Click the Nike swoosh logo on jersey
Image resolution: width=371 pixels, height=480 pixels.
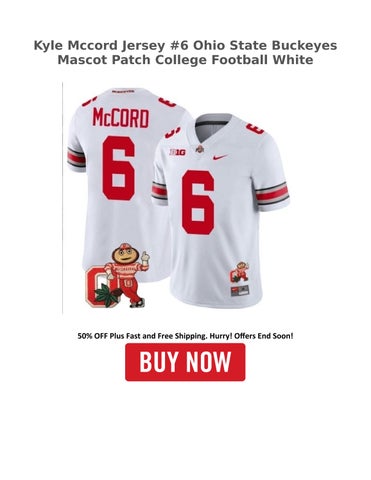(x=220, y=157)
